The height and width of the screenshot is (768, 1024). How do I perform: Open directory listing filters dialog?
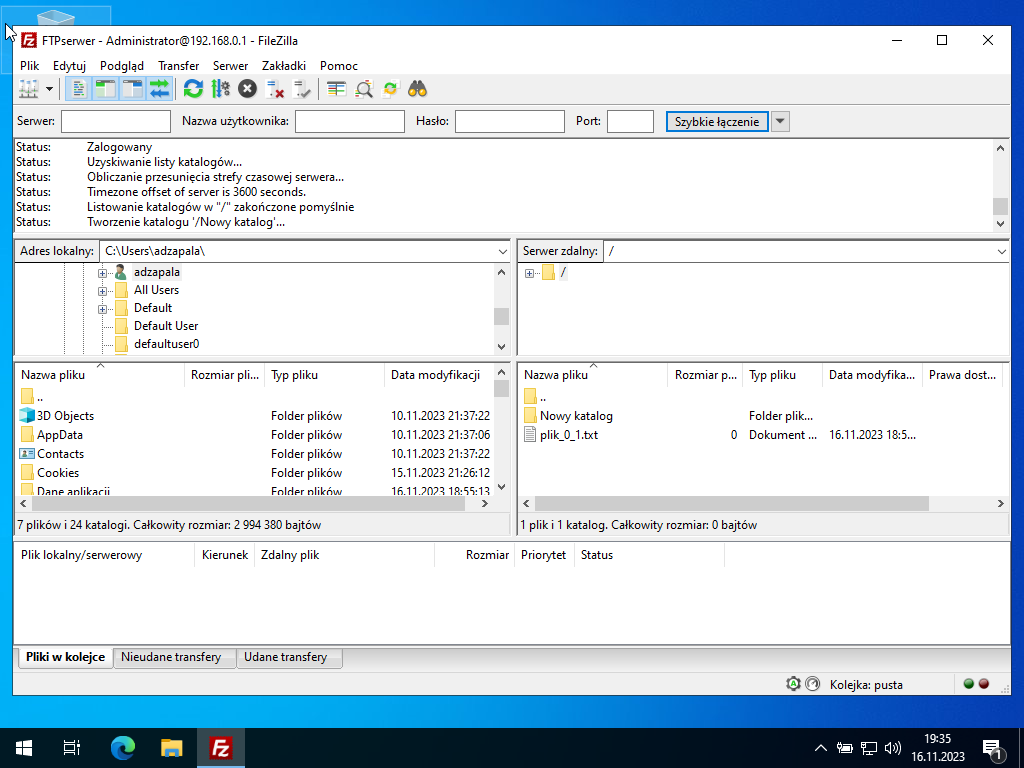(x=336, y=89)
